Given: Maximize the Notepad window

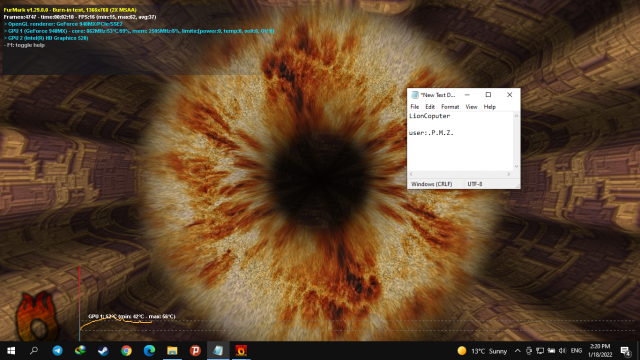Looking at the screenshot, I should coord(488,95).
